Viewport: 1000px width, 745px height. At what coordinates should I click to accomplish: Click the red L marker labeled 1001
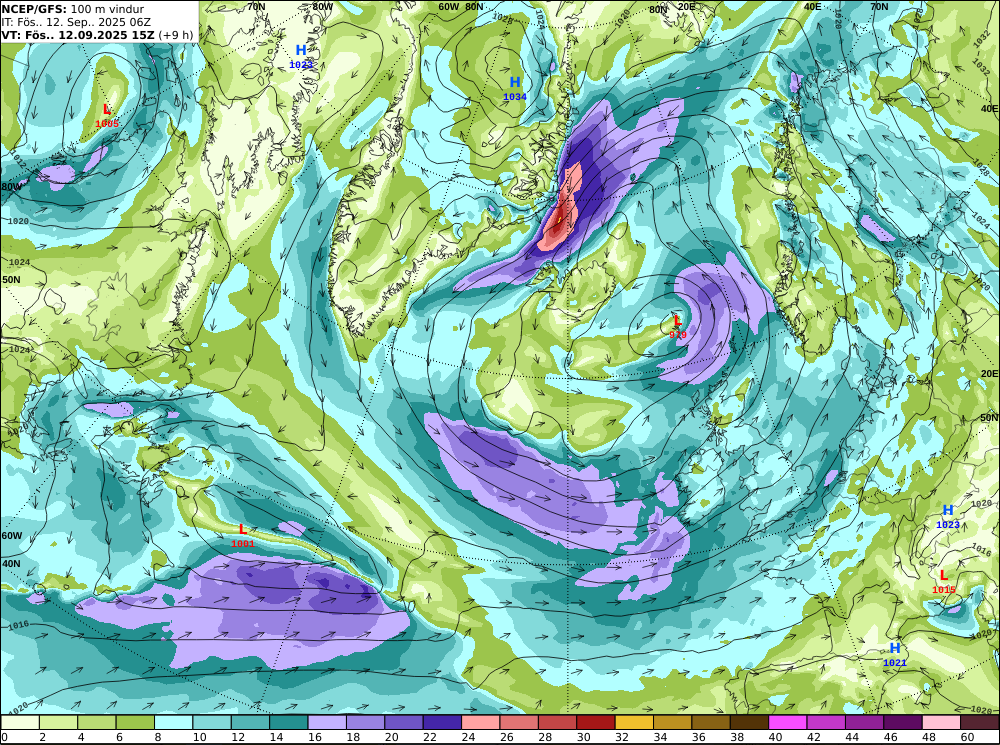click(x=243, y=529)
